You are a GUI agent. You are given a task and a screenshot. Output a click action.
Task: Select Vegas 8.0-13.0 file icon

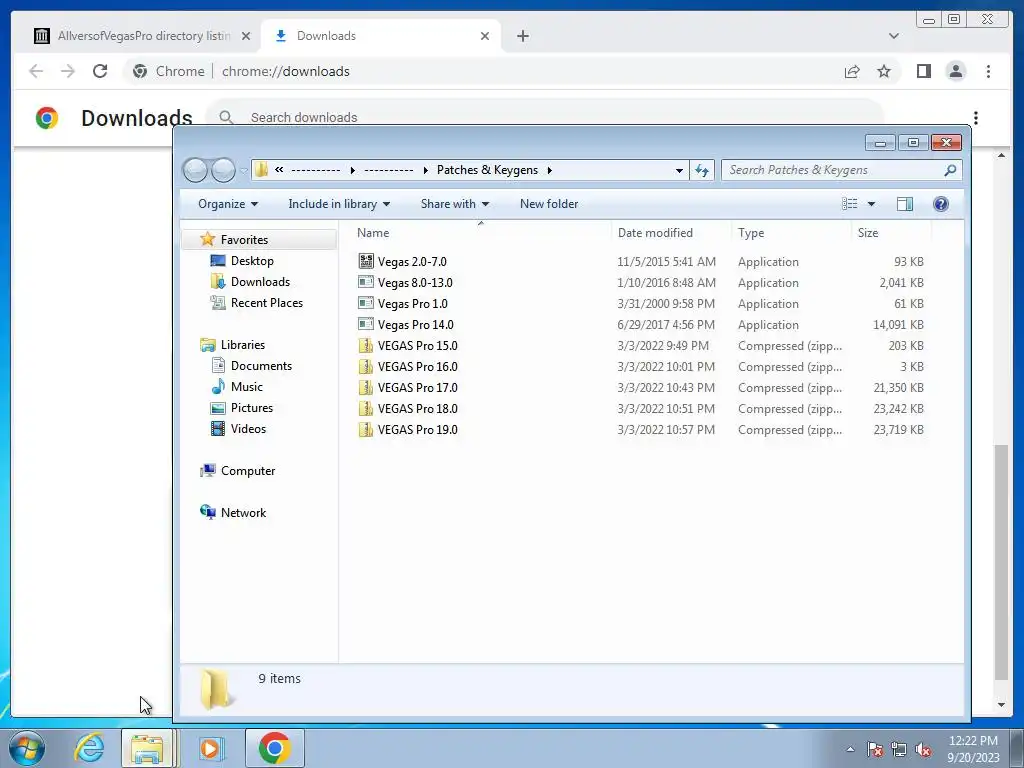366,283
